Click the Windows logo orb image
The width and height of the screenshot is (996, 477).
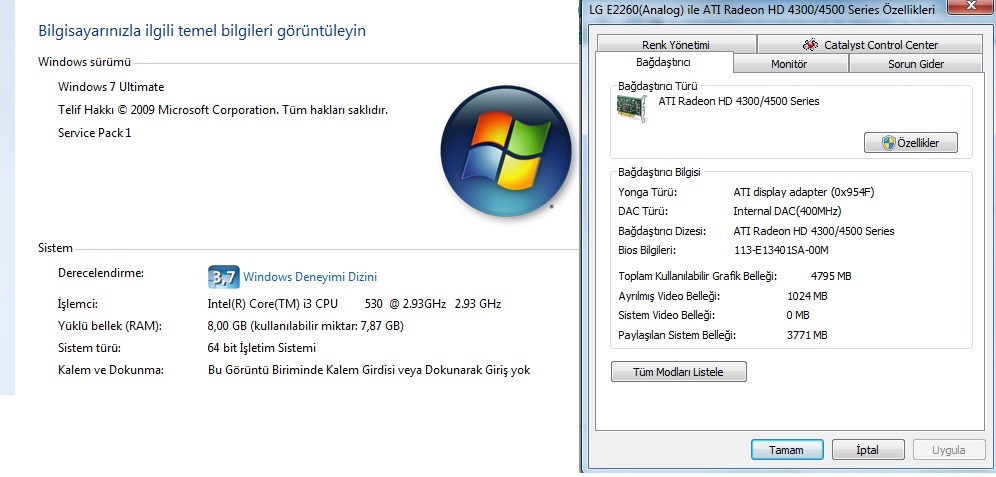[x=506, y=151]
